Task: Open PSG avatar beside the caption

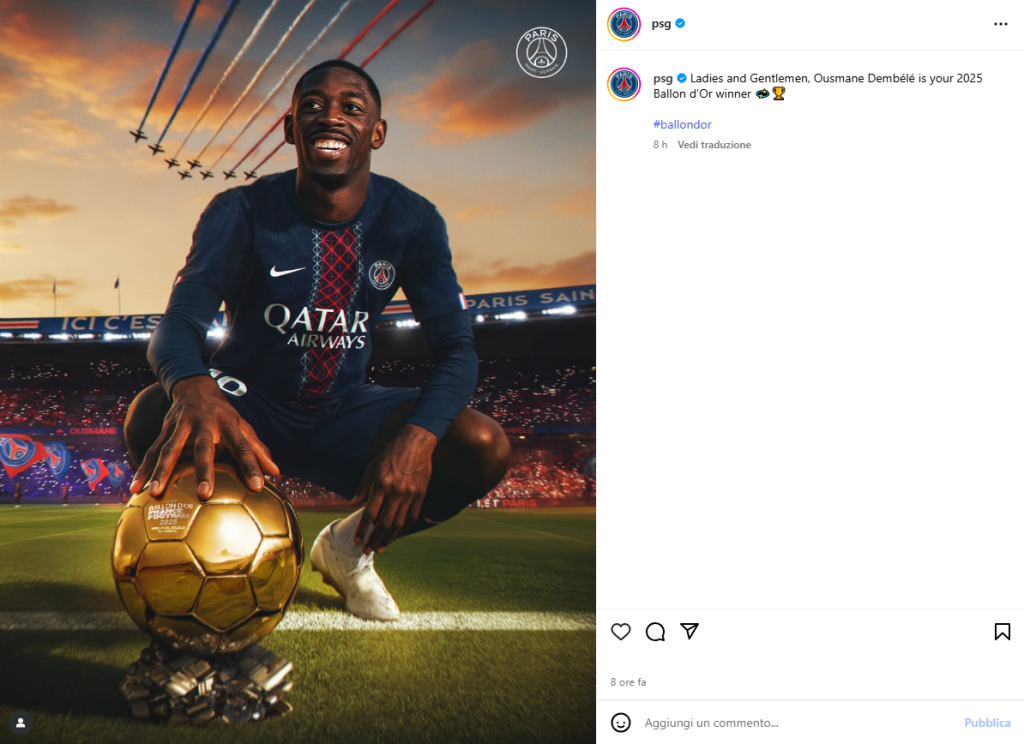Action: [x=624, y=84]
